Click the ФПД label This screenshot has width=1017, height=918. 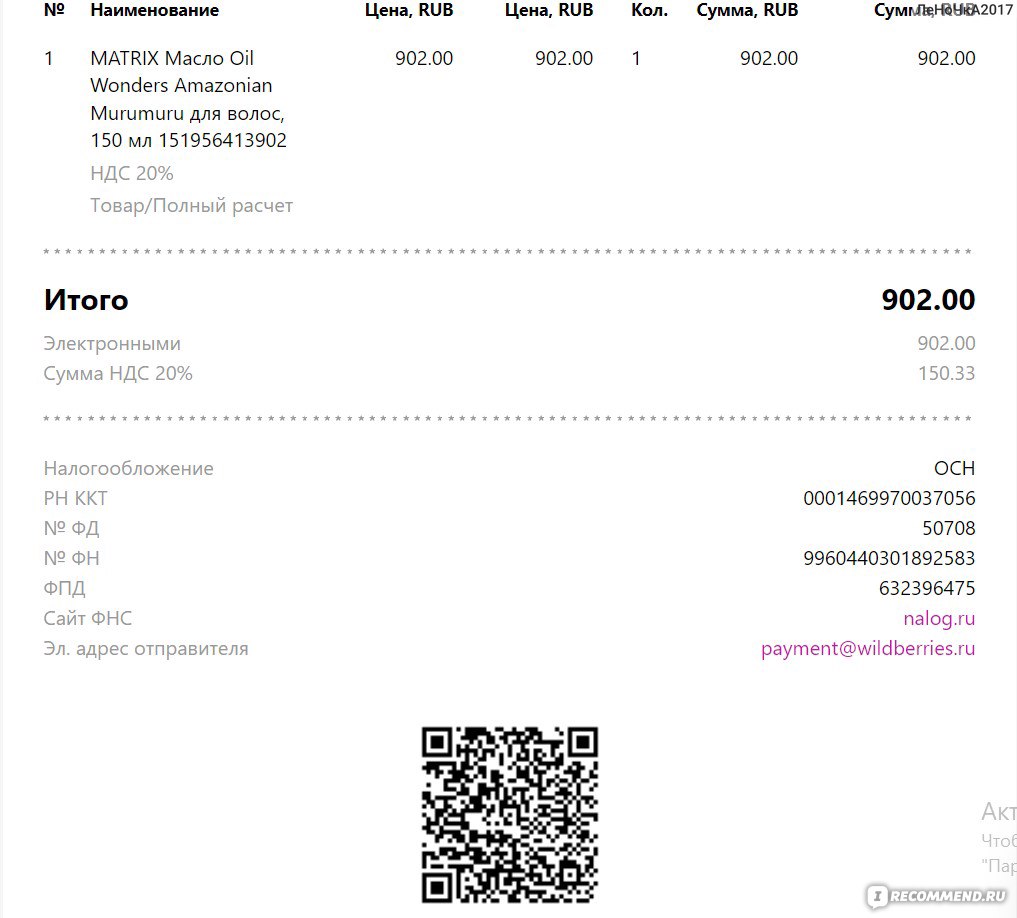(x=64, y=588)
